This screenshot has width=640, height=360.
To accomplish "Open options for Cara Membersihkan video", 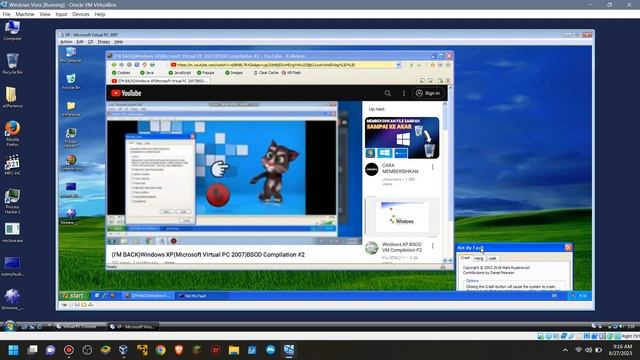I will (433, 167).
